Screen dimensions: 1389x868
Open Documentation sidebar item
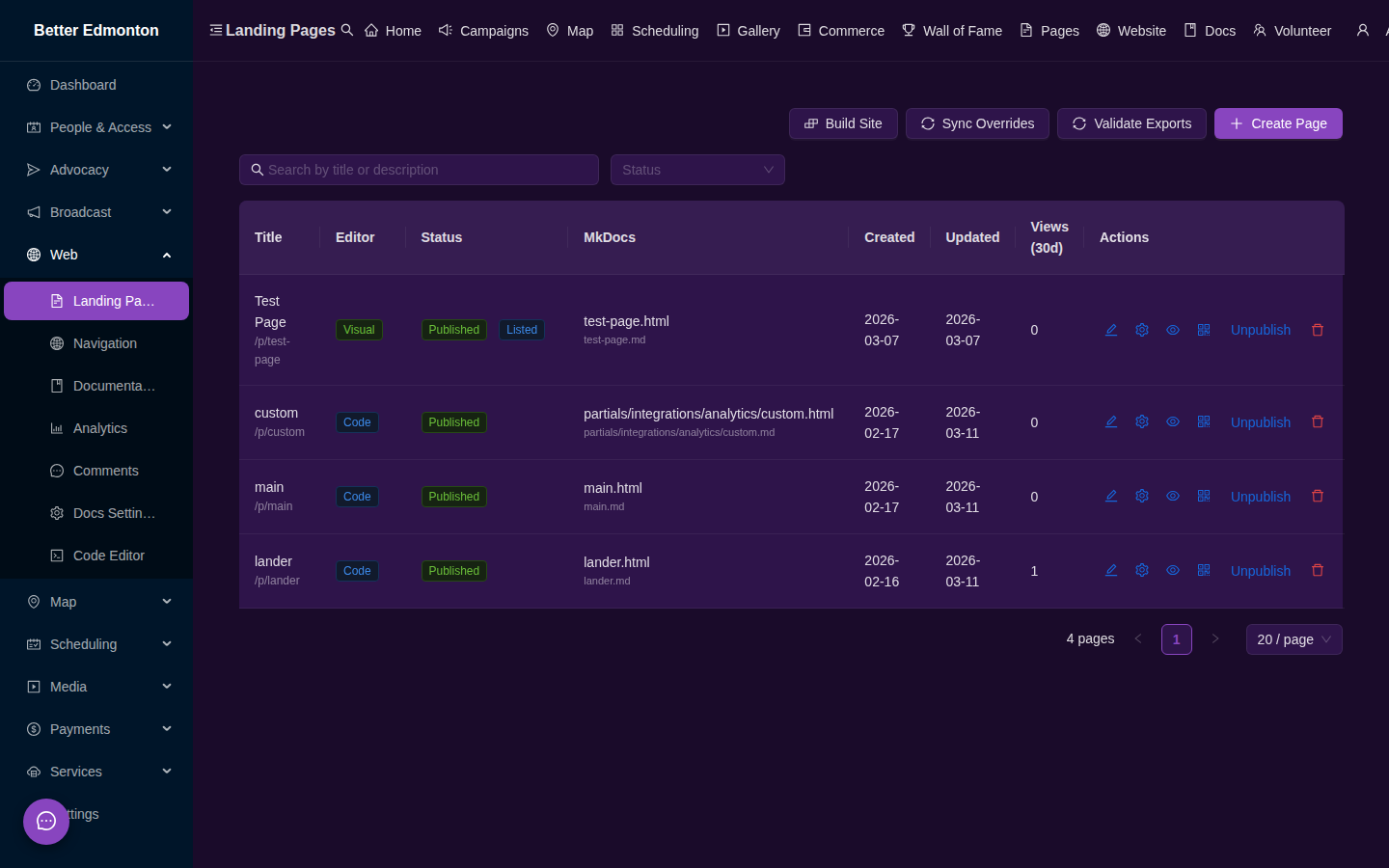(96, 386)
